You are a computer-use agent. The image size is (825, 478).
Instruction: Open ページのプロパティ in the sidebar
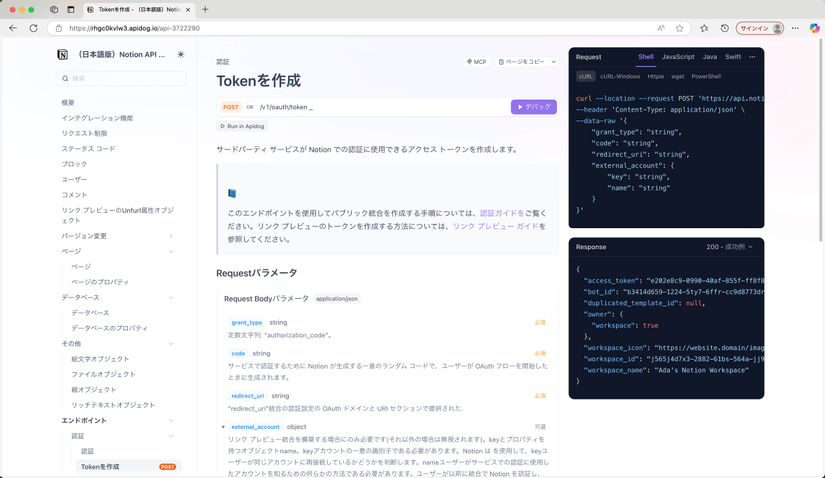(100, 282)
